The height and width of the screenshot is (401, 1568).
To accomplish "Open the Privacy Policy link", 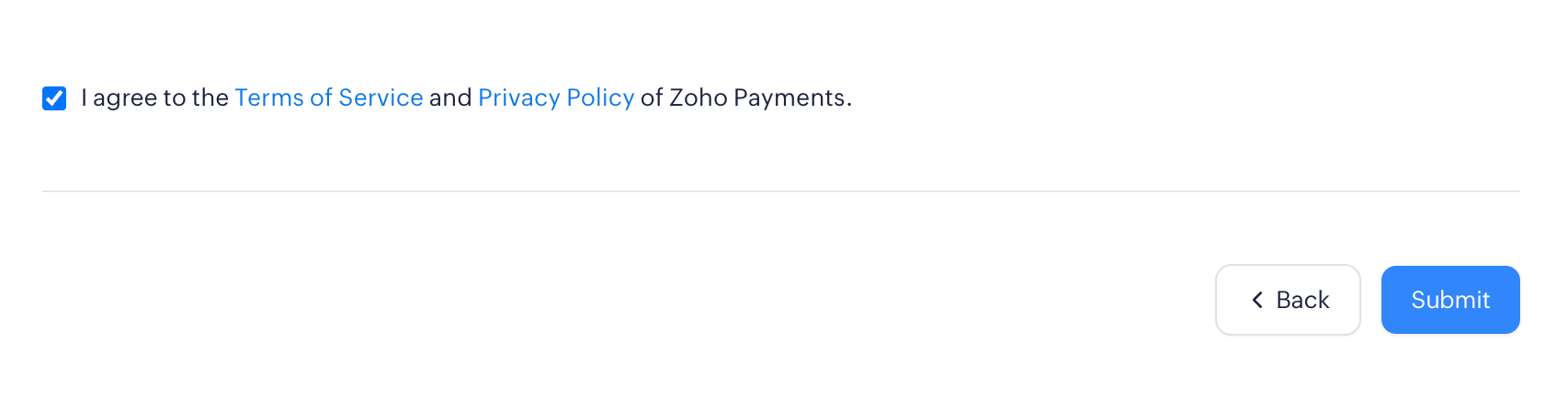I will pyautogui.click(x=556, y=97).
